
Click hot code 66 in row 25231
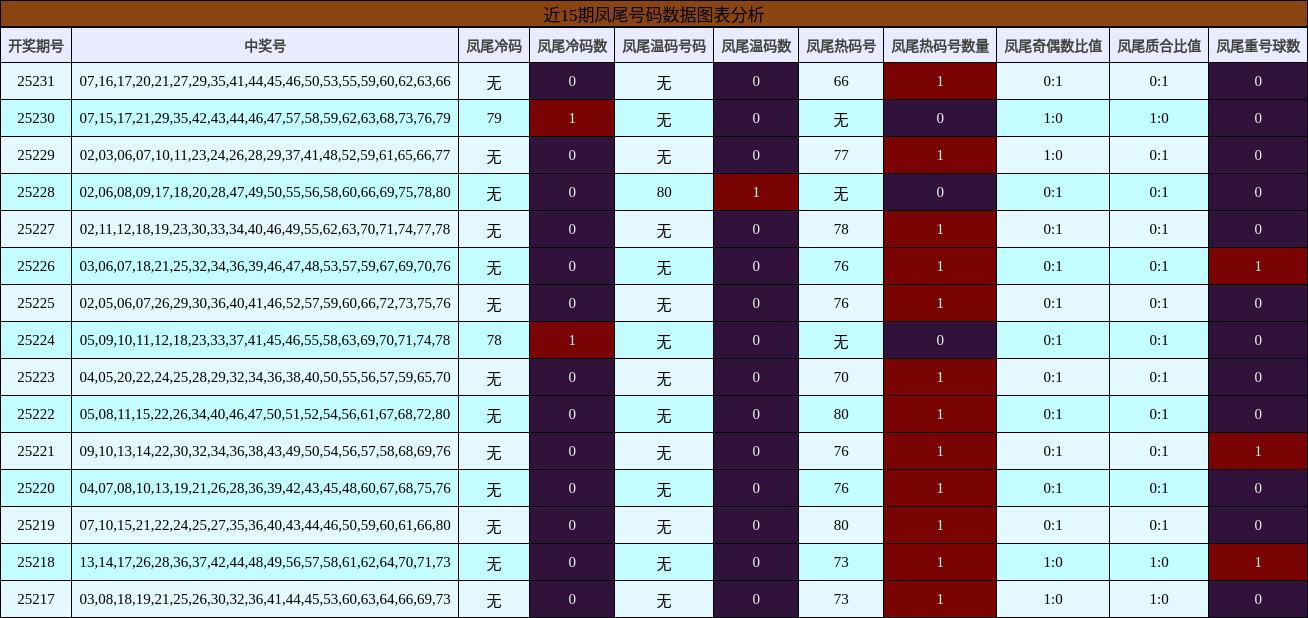click(841, 81)
